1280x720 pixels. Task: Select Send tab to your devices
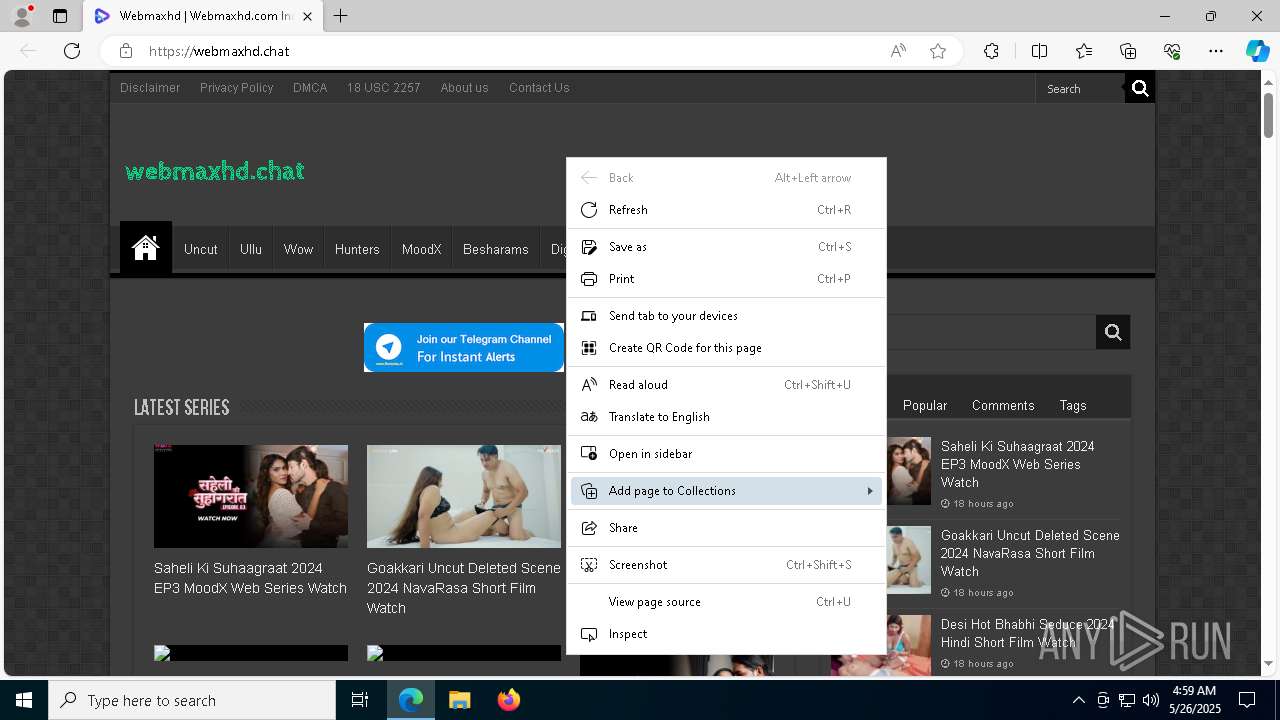click(x=726, y=316)
